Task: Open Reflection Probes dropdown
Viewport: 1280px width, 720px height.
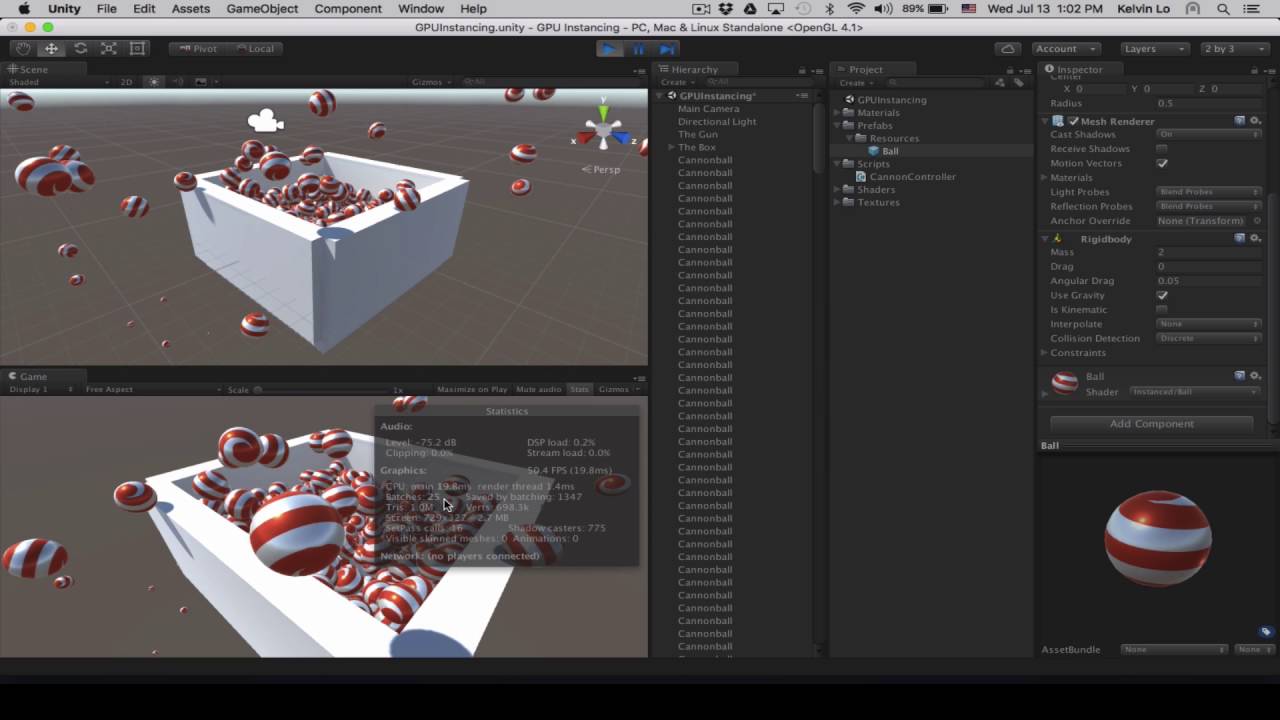Action: [x=1209, y=206]
